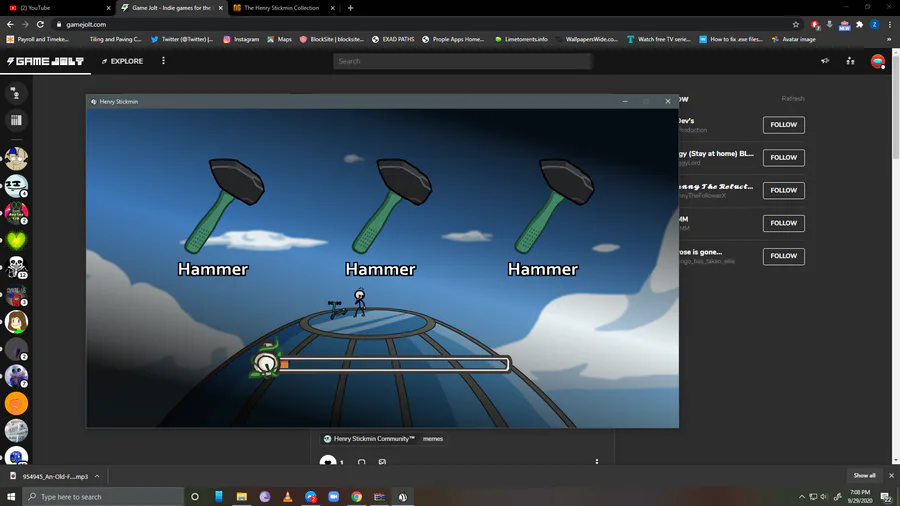Bookmark this page with the star icon
Image resolution: width=900 pixels, height=506 pixels.
coord(796,24)
